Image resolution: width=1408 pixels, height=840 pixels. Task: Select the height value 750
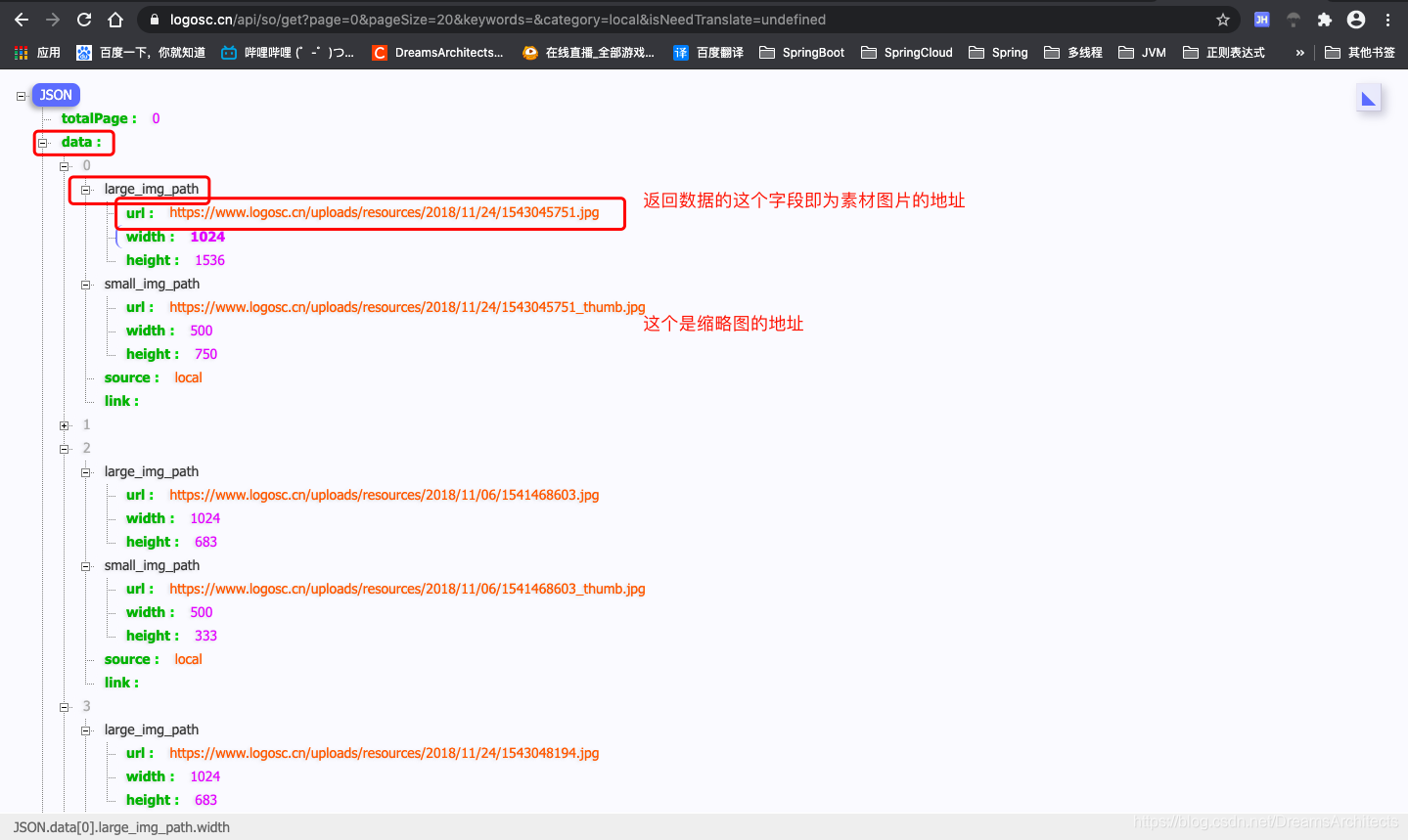[205, 354]
